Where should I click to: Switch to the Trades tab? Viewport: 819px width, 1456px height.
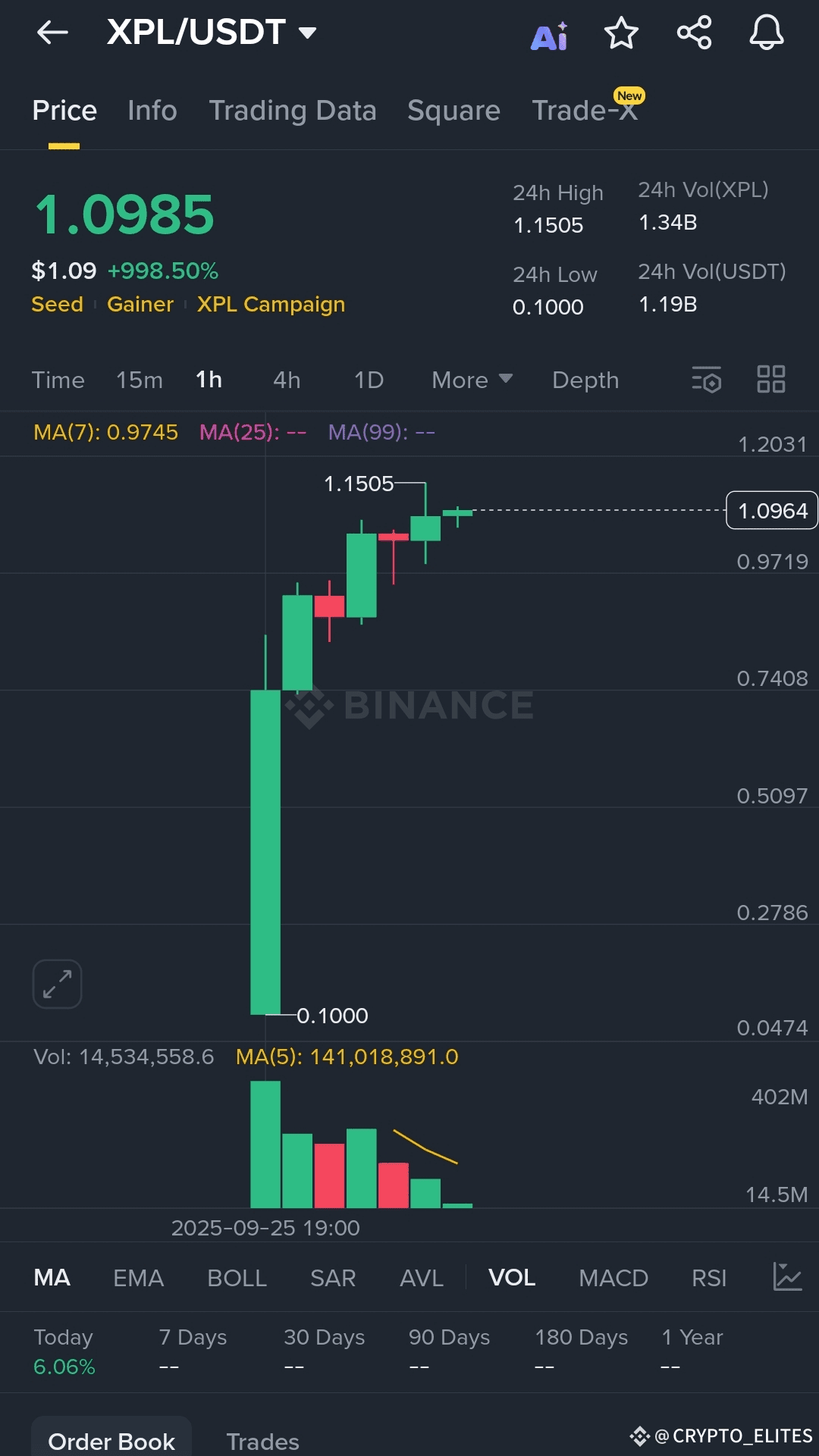tap(262, 1441)
